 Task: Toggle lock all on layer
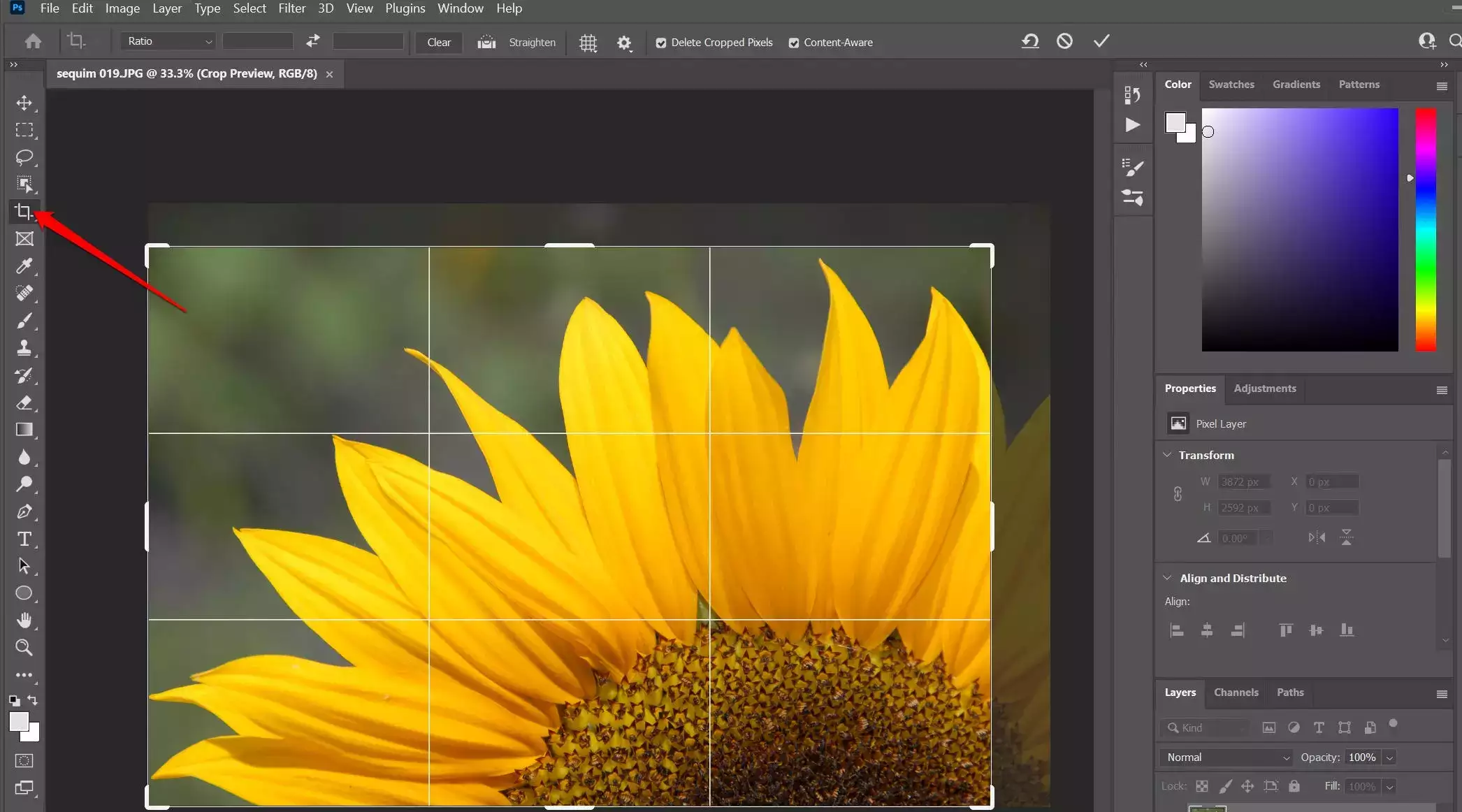[1294, 786]
